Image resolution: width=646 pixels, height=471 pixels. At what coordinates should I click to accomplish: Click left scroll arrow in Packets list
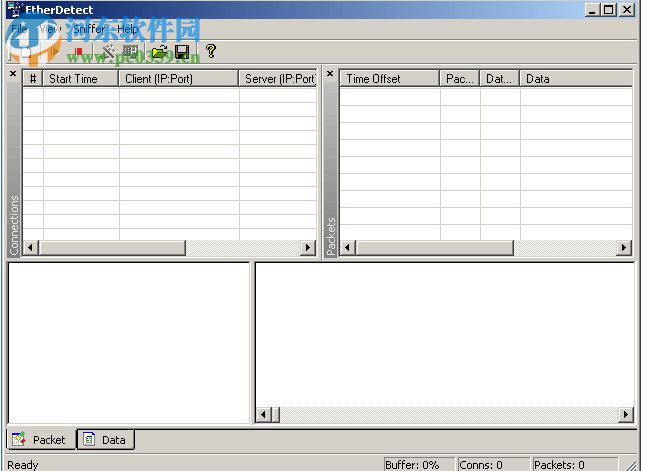pyautogui.click(x=347, y=248)
